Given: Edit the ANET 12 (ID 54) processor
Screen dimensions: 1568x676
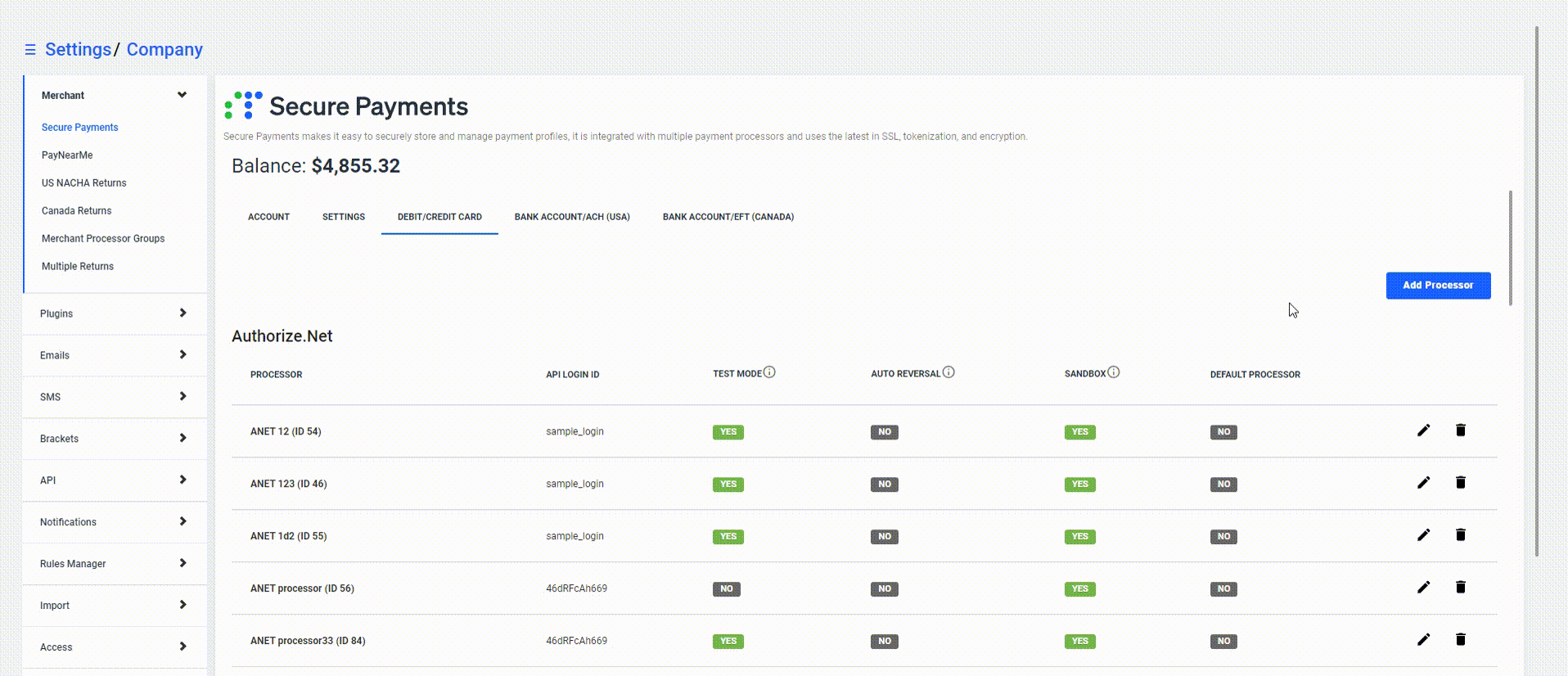Looking at the screenshot, I should coord(1424,430).
